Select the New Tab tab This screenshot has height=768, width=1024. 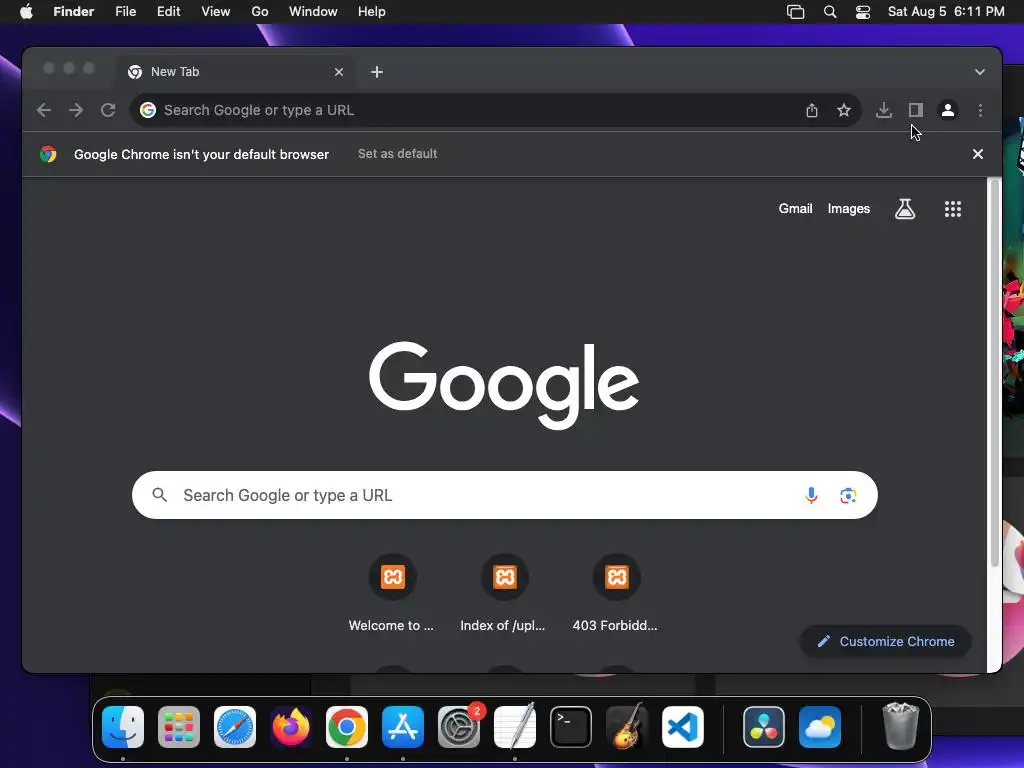pos(236,72)
